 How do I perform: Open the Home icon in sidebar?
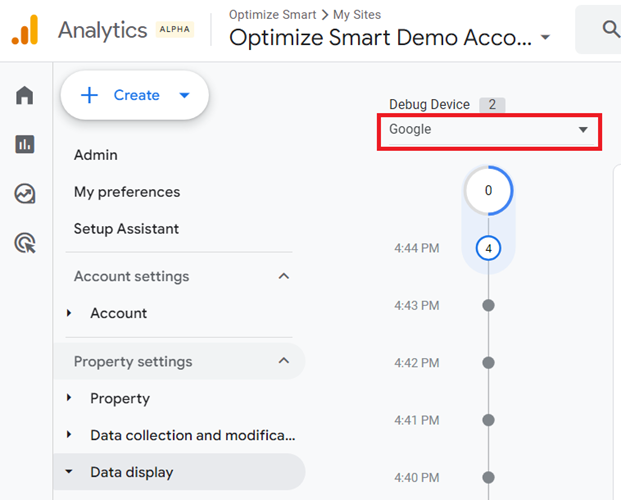point(25,95)
